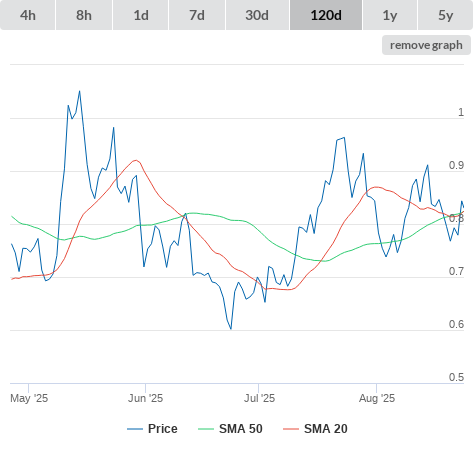The image size is (474, 455).
Task: Click the red SMA 20 legend marker
Action: tap(291, 429)
